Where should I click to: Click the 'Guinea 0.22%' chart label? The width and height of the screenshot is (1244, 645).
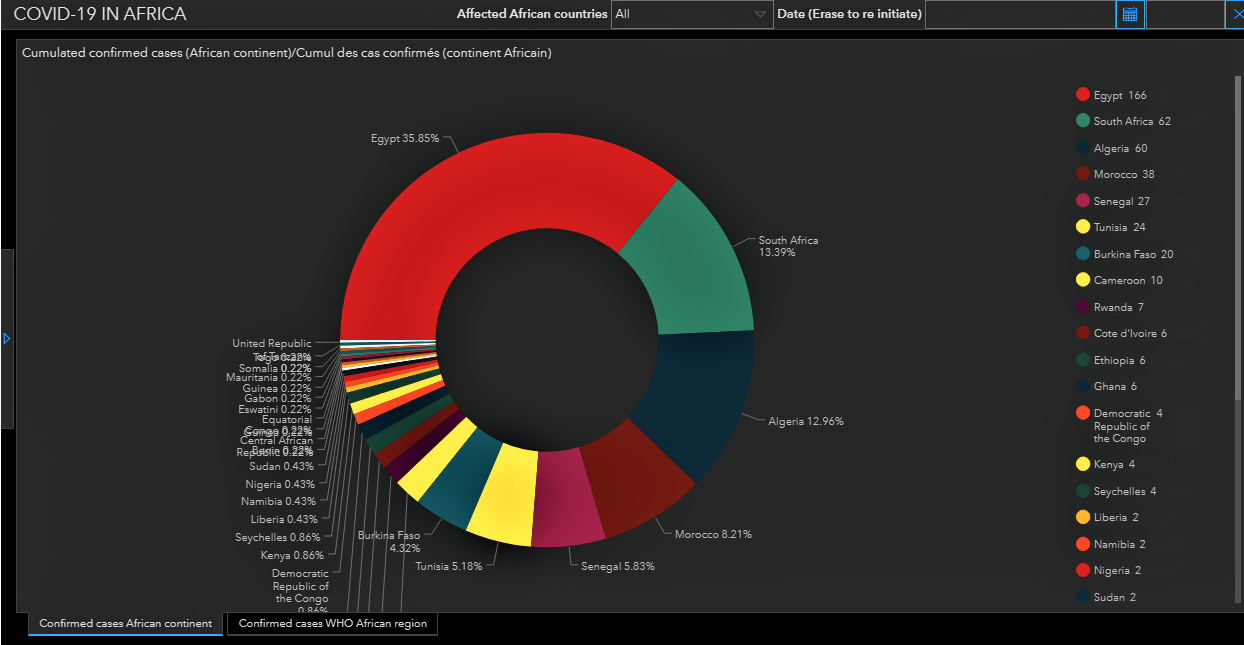[277, 388]
